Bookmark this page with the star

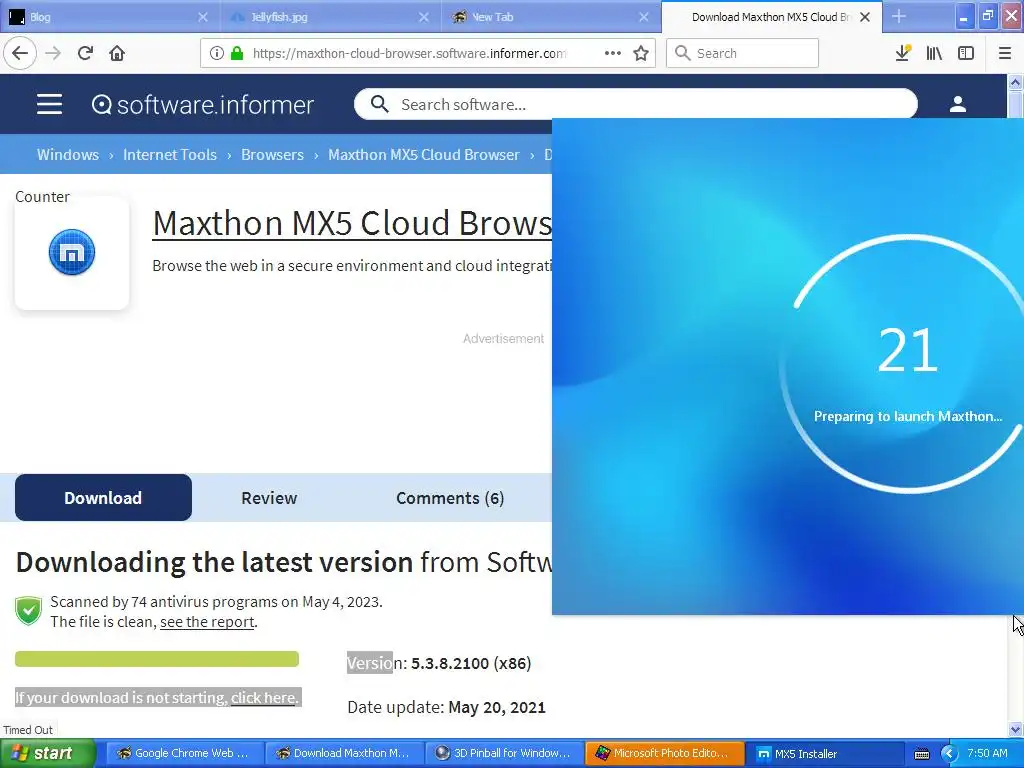coord(641,53)
